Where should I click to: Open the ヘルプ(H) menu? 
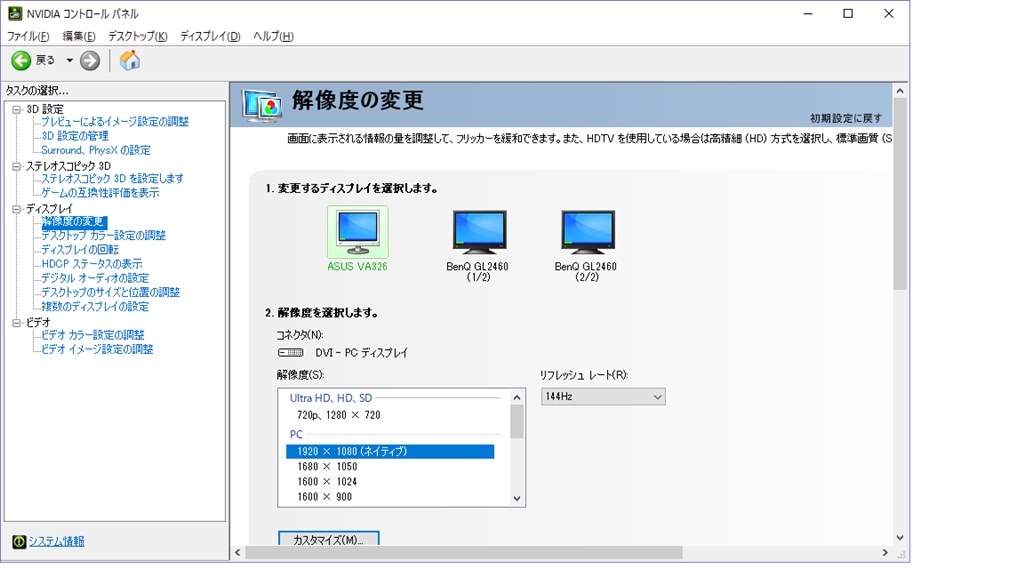[273, 37]
